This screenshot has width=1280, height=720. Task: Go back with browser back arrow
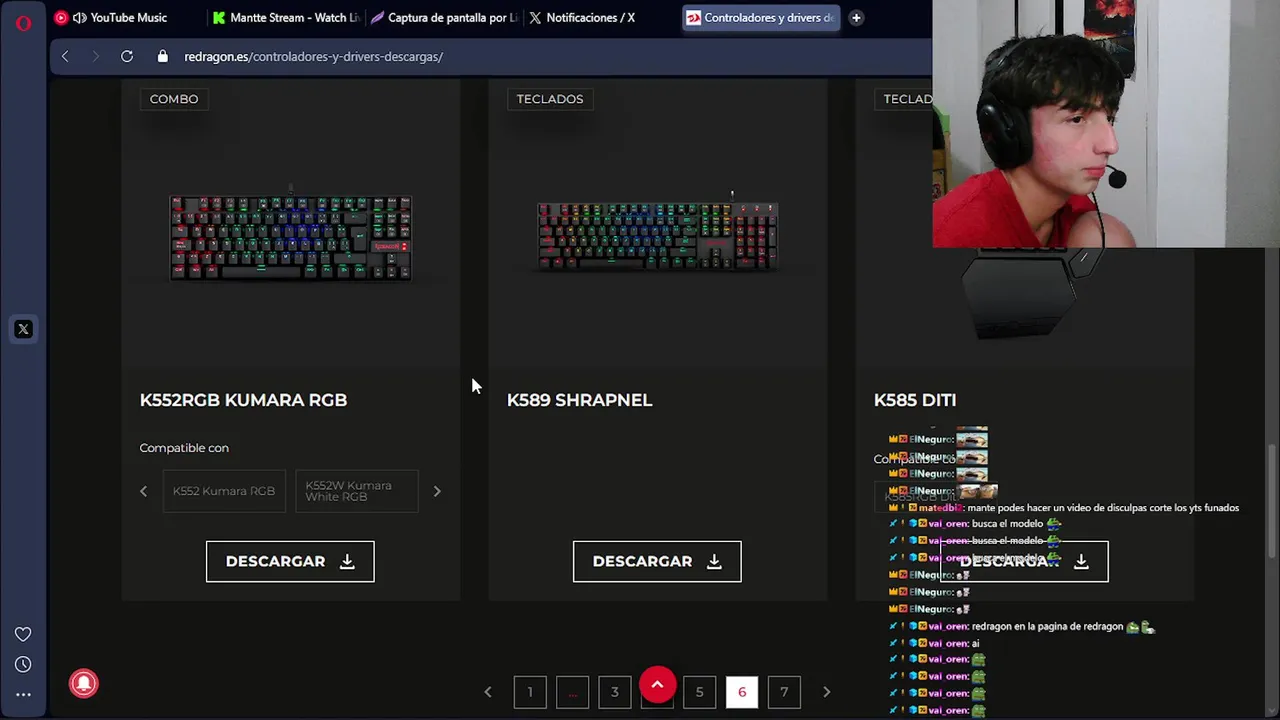click(65, 56)
